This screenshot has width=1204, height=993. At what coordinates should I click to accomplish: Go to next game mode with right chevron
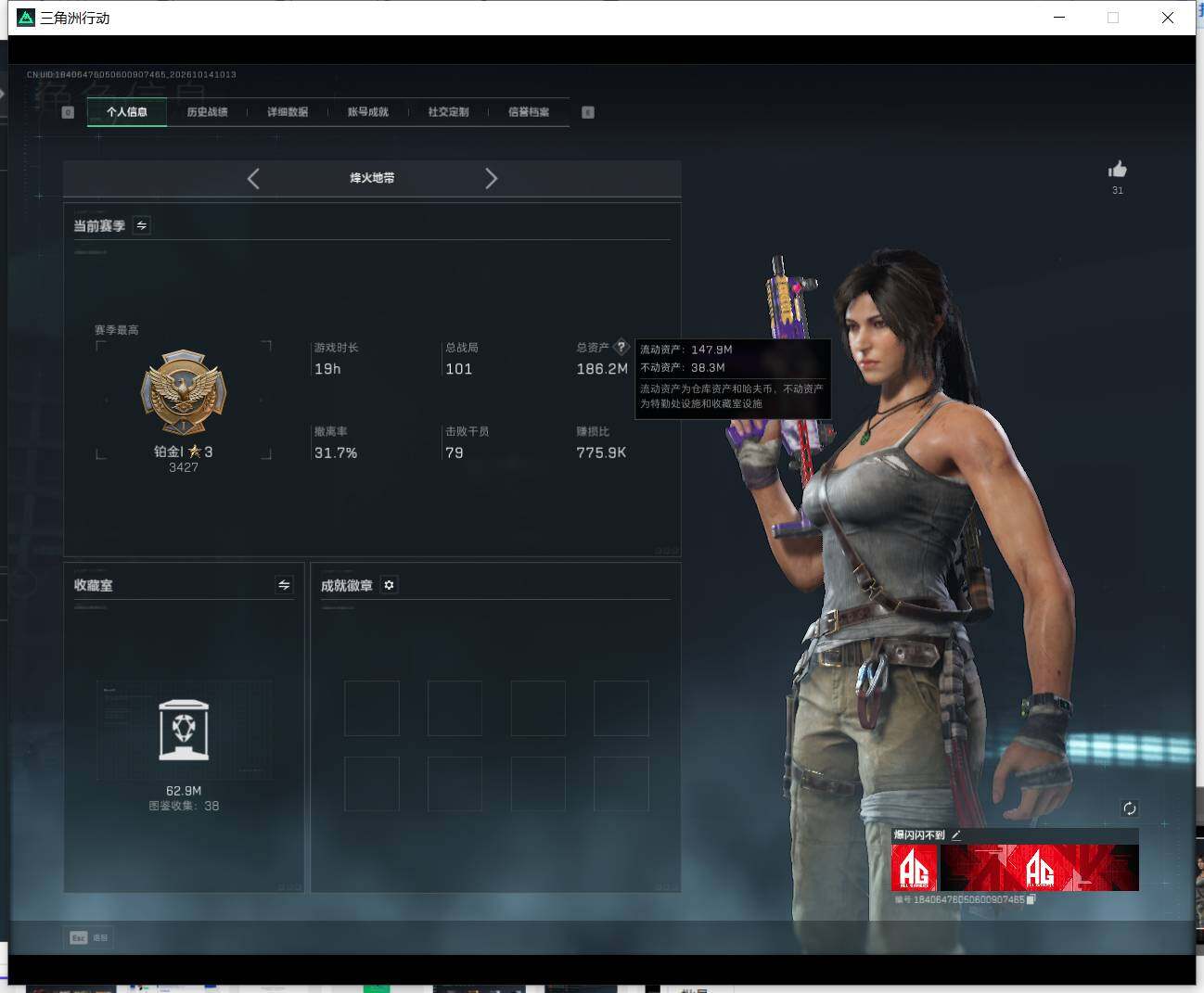pyautogui.click(x=491, y=178)
